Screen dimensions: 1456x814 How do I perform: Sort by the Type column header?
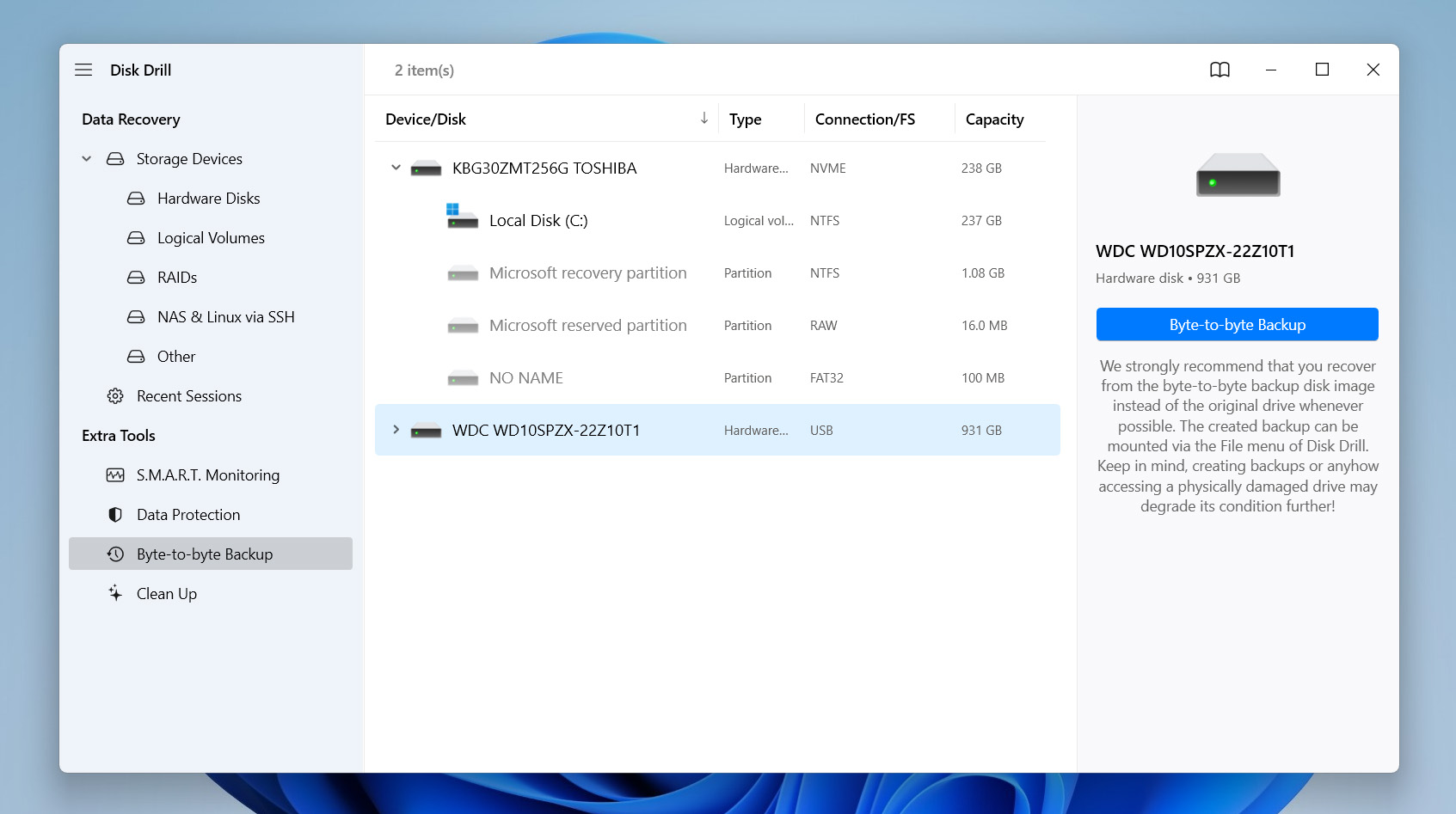(745, 119)
